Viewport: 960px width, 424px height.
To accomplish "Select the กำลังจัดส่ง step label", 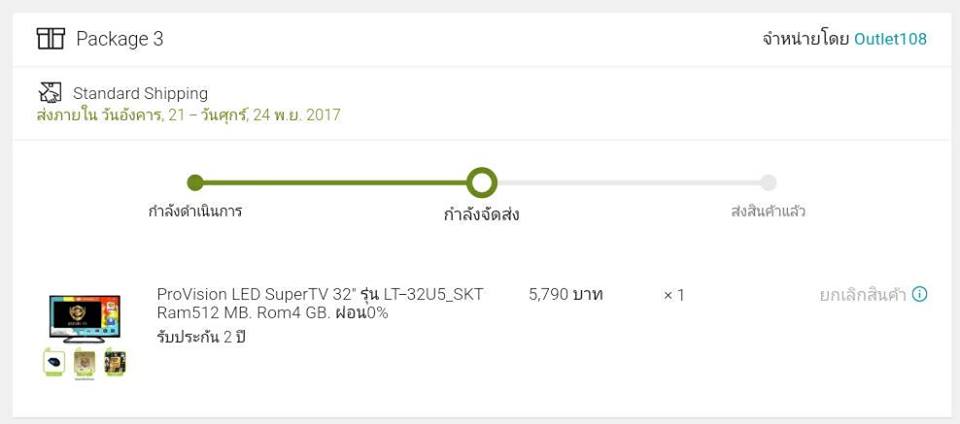I will [x=482, y=214].
